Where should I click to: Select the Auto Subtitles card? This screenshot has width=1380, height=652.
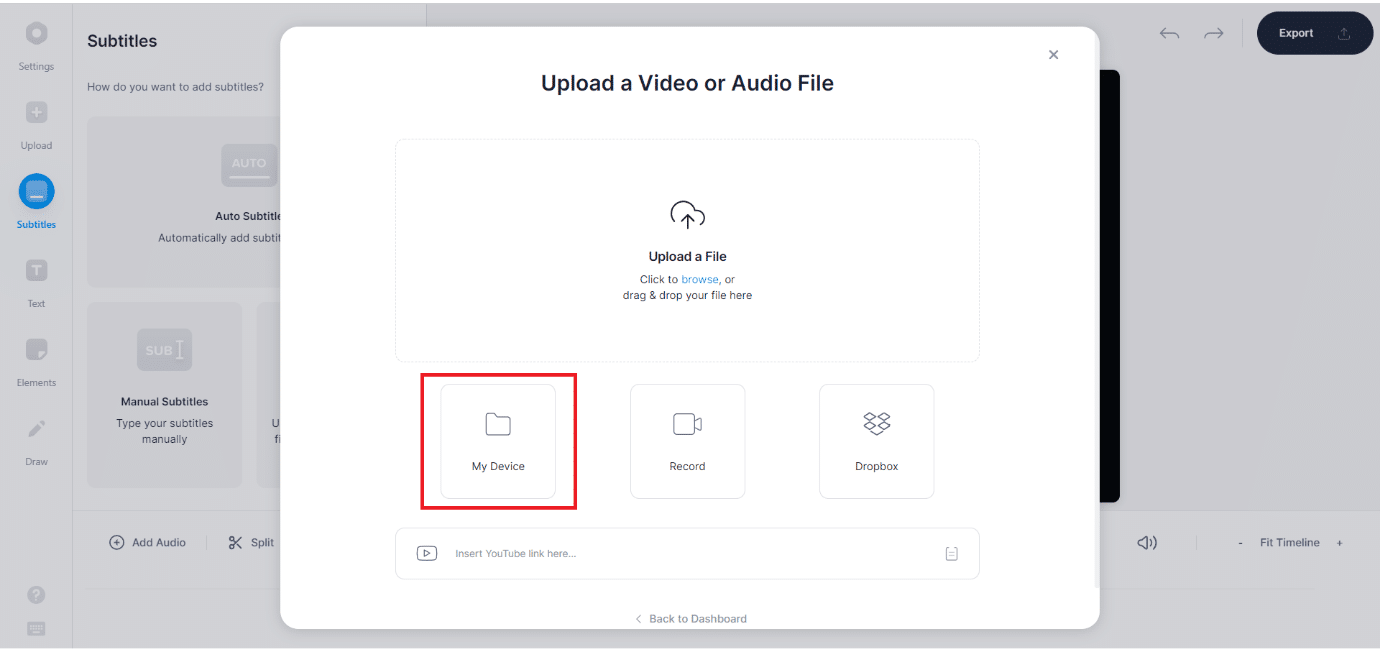coord(184,202)
